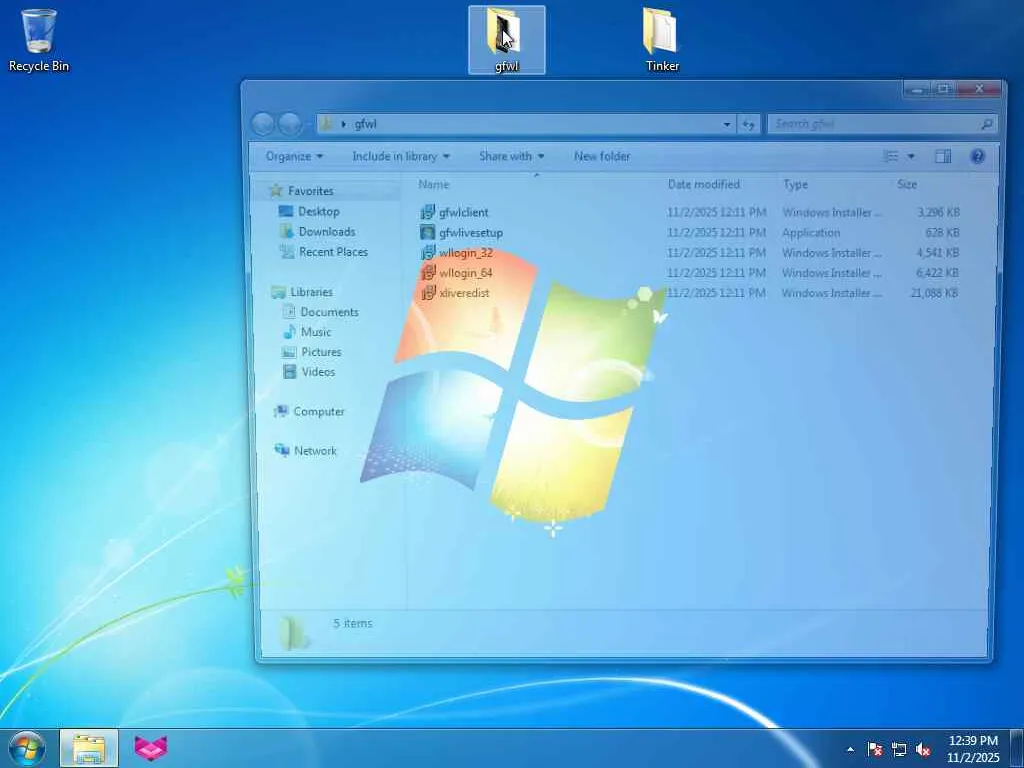Select the xliveredist installer icon
The image size is (1024, 768).
click(428, 293)
